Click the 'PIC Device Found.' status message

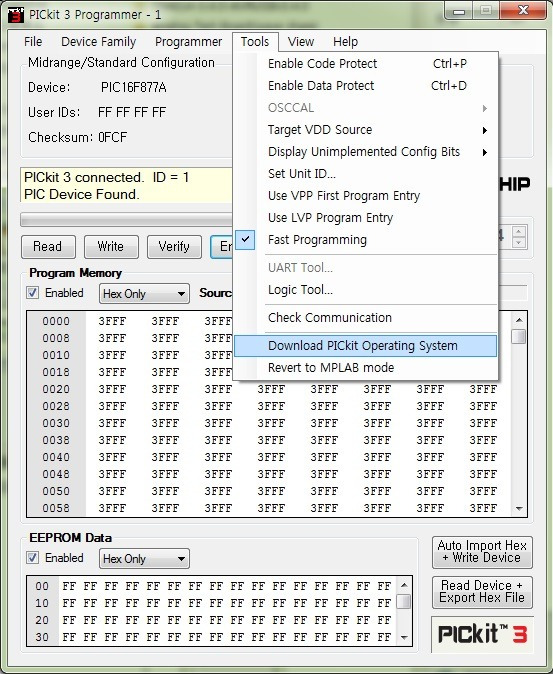click(x=82, y=194)
